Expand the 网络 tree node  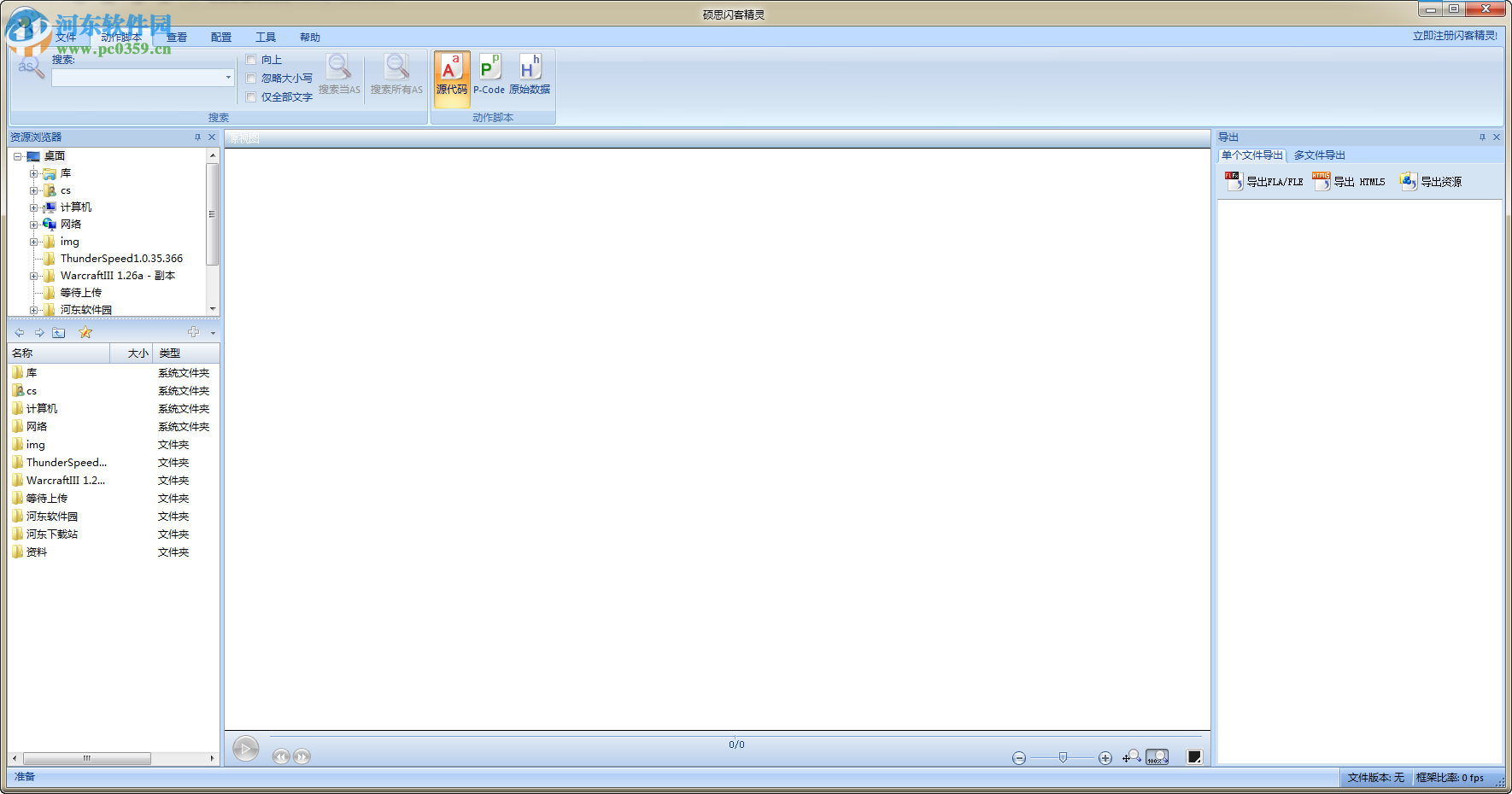(x=34, y=225)
